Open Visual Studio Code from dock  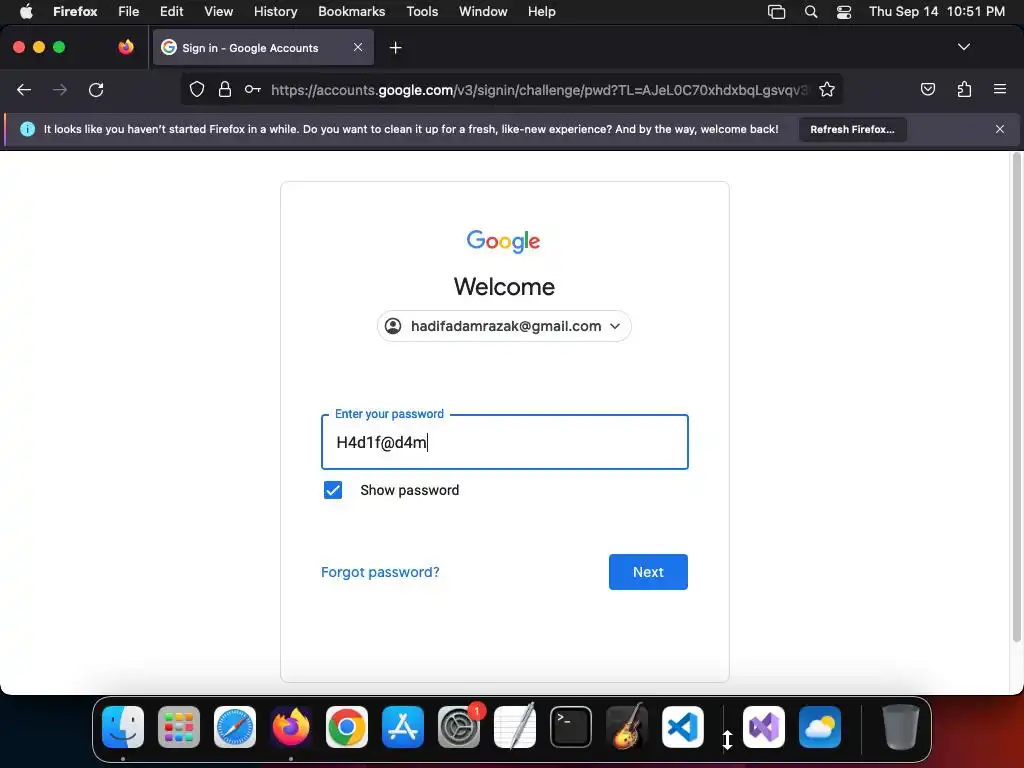(x=683, y=727)
